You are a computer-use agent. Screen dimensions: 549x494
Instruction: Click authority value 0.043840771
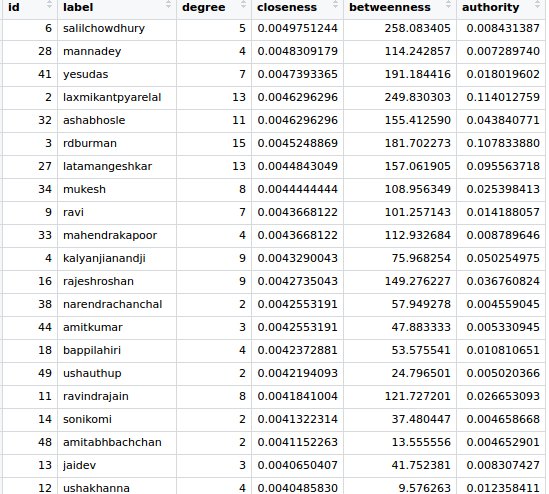click(503, 120)
